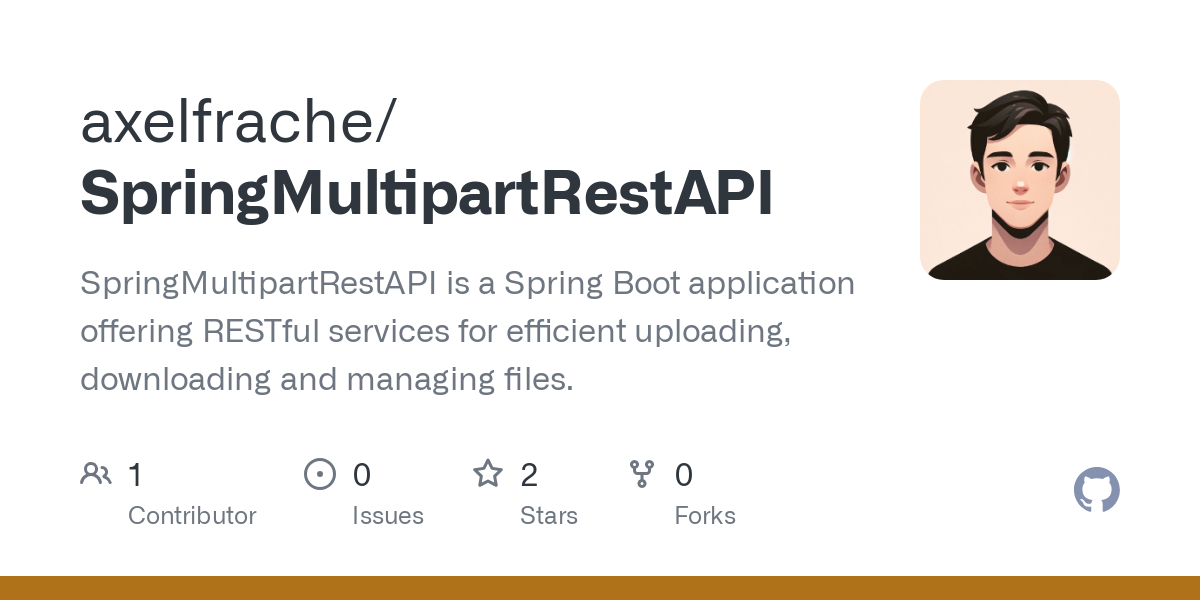1200x600 pixels.
Task: Click the star icon next to Stars count
Action: (x=488, y=473)
